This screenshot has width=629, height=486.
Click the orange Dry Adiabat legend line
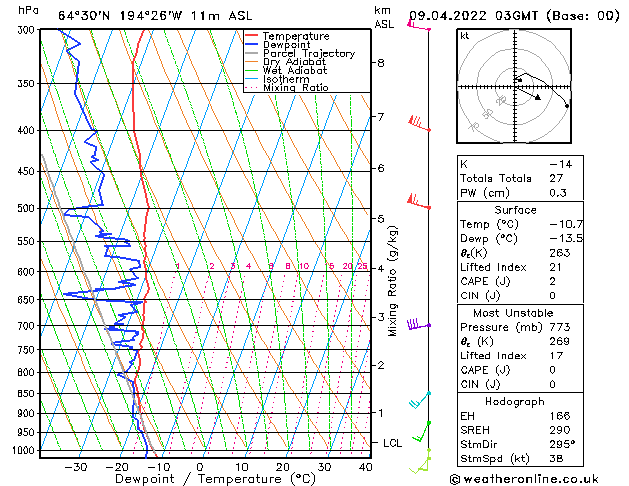pos(252,62)
